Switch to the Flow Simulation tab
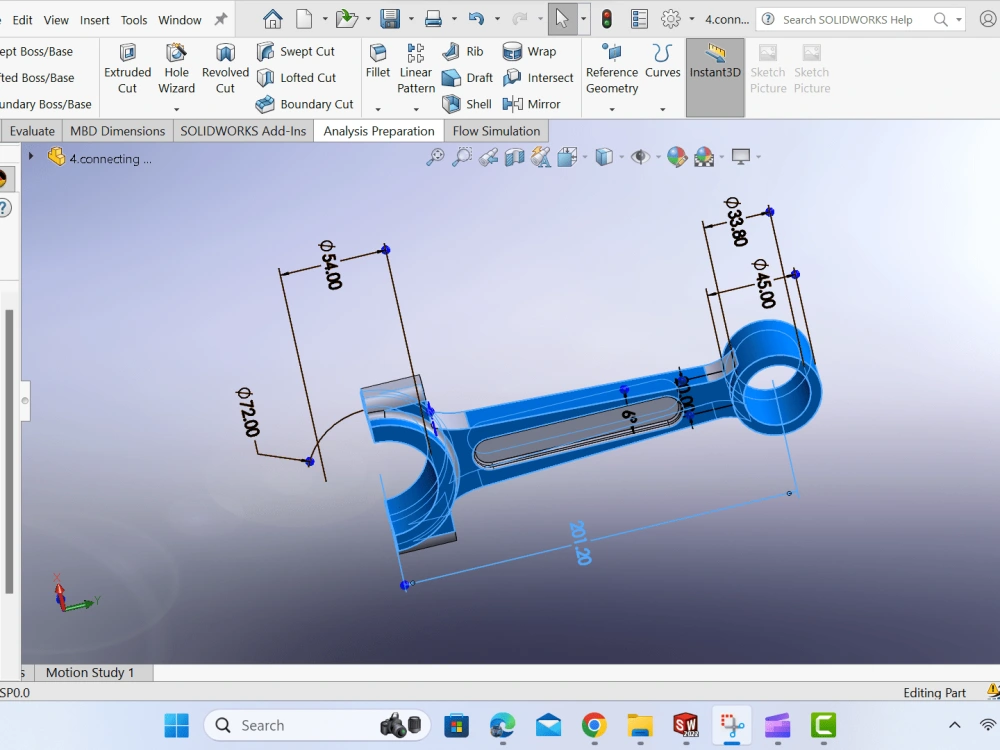This screenshot has height=750, width=1000. (496, 130)
